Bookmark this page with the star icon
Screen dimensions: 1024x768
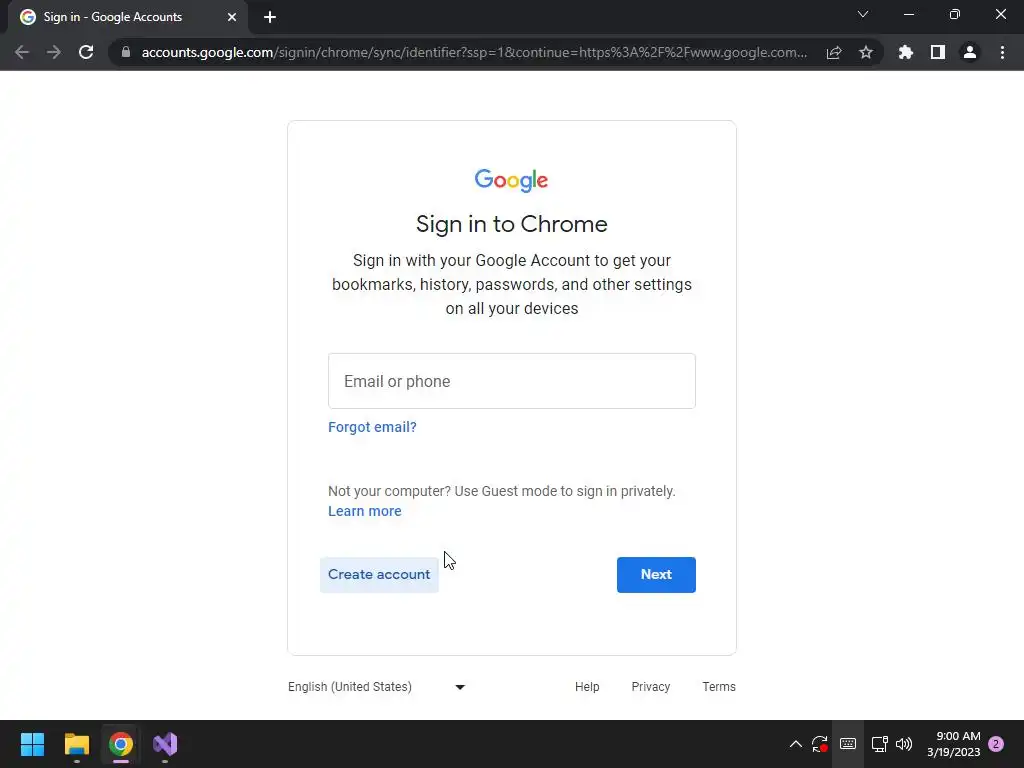(866, 52)
